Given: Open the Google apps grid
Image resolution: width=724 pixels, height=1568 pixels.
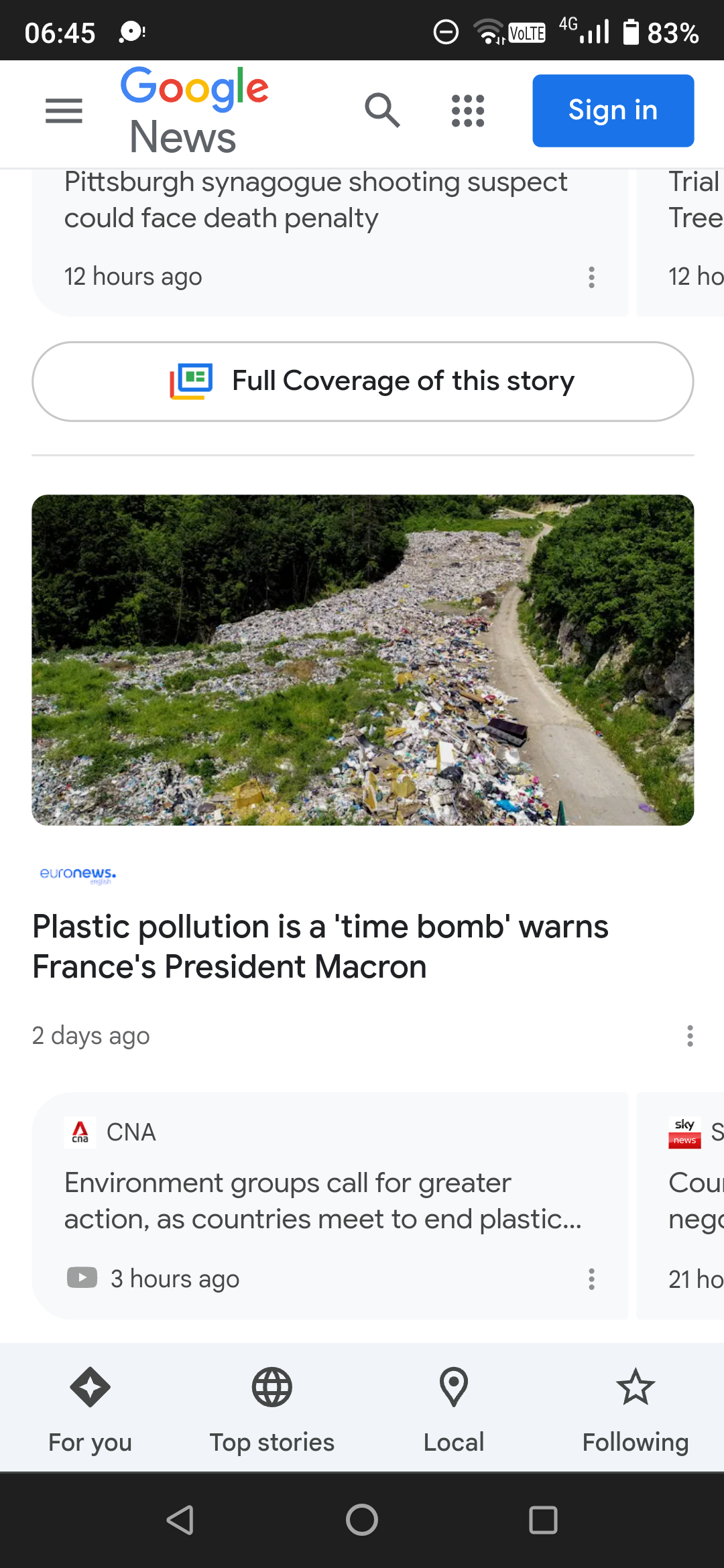Looking at the screenshot, I should click(468, 111).
